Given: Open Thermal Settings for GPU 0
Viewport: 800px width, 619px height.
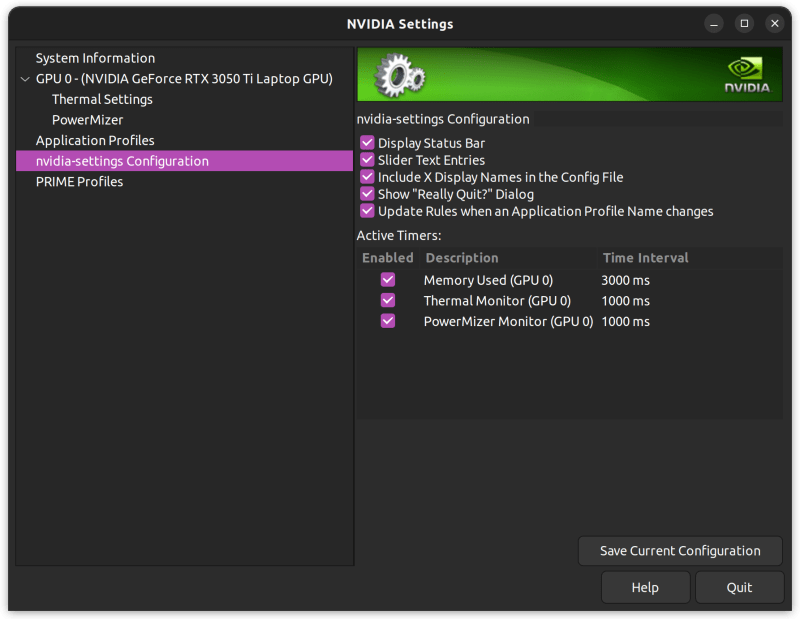Looking at the screenshot, I should click(x=102, y=99).
